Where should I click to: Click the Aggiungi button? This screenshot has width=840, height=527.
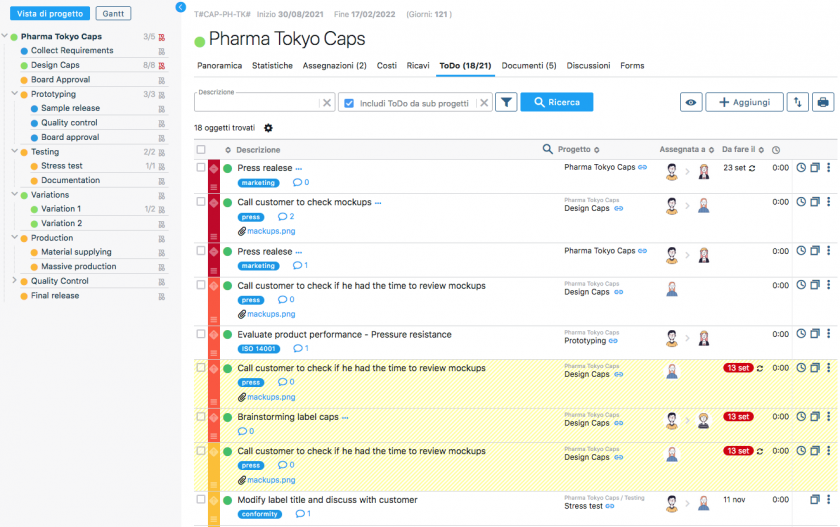(744, 102)
